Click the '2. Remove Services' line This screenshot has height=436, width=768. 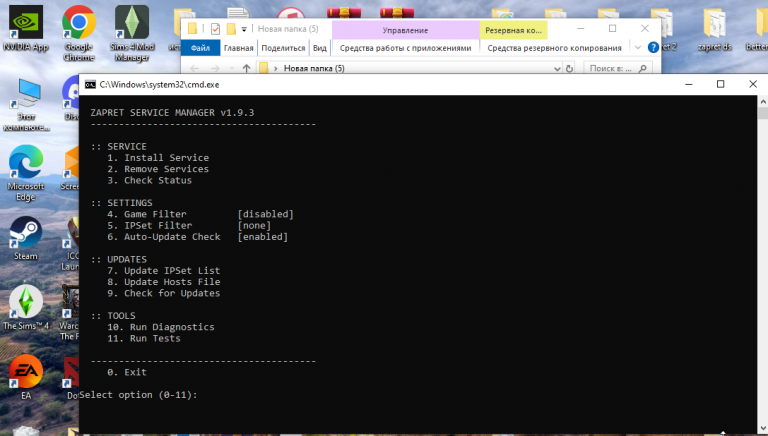(x=158, y=169)
